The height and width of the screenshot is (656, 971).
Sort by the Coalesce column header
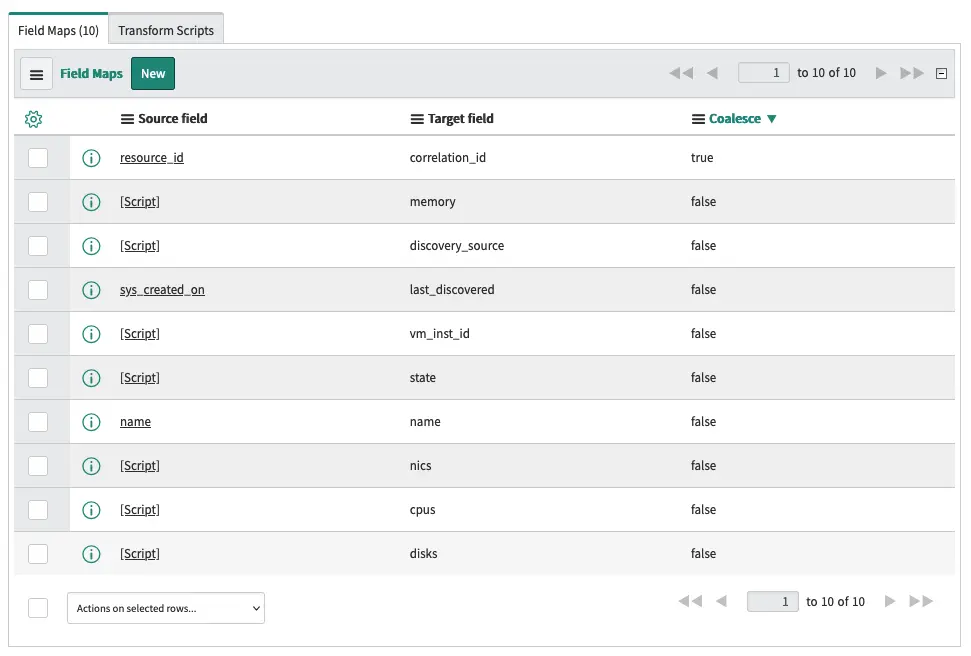(735, 119)
